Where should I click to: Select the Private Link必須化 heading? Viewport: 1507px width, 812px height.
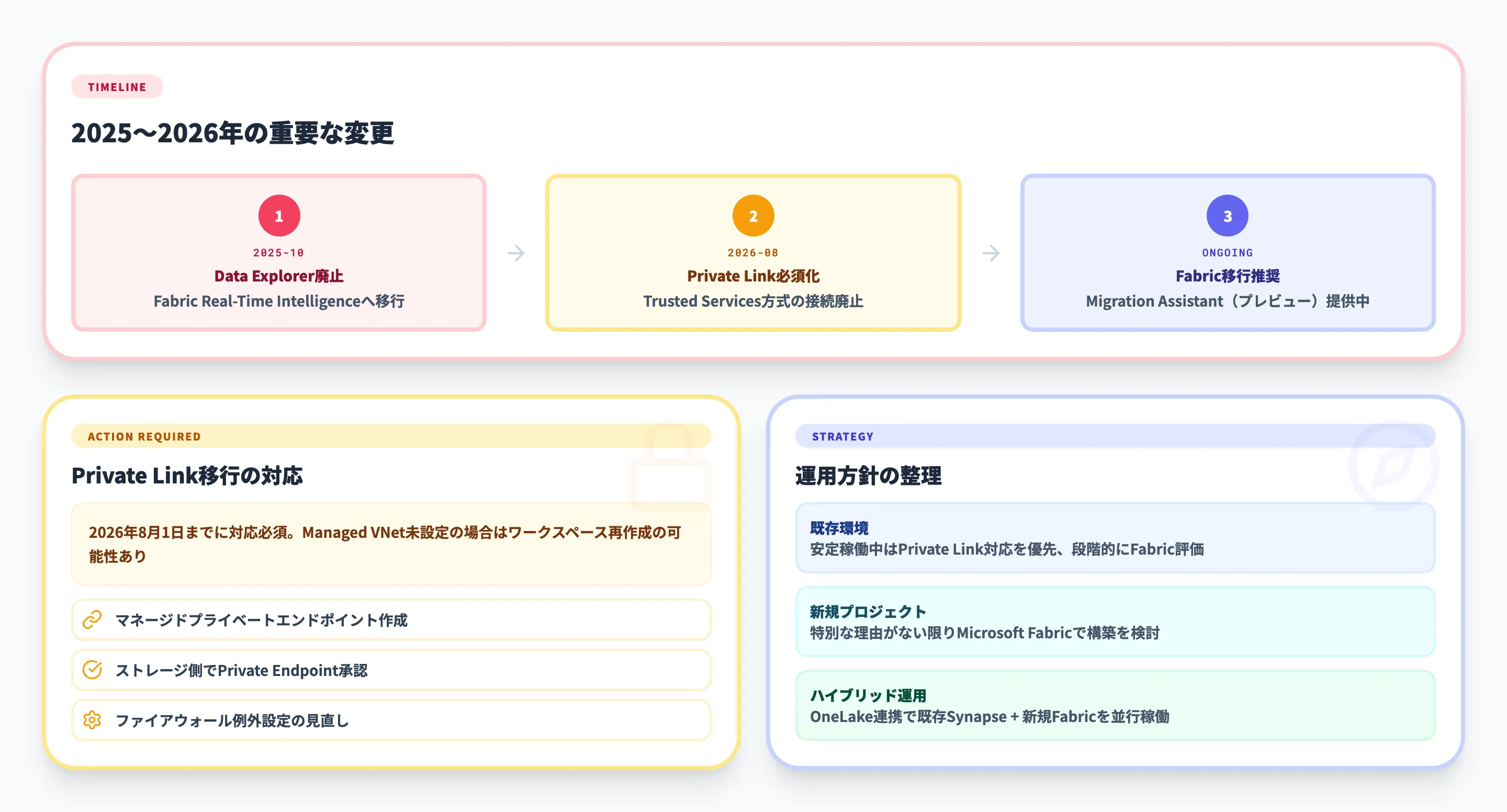(x=753, y=276)
